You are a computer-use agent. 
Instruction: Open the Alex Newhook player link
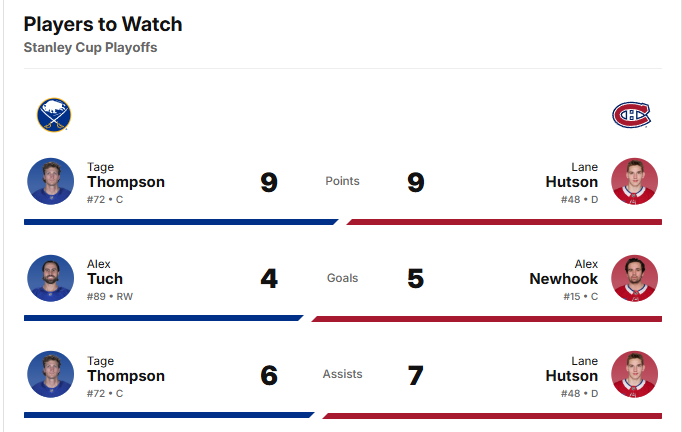pyautogui.click(x=564, y=273)
